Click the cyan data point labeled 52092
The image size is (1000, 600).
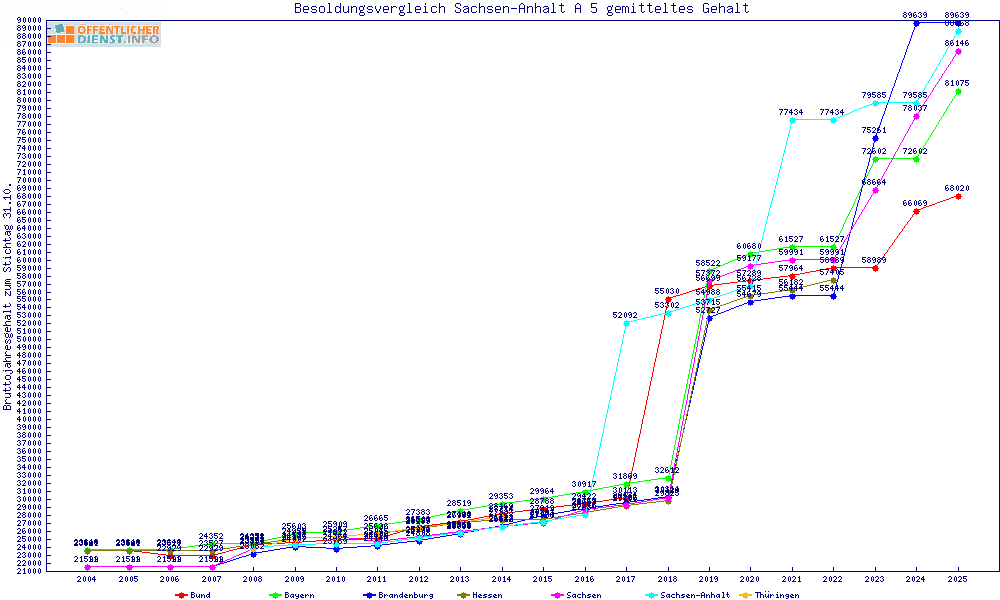click(626, 323)
